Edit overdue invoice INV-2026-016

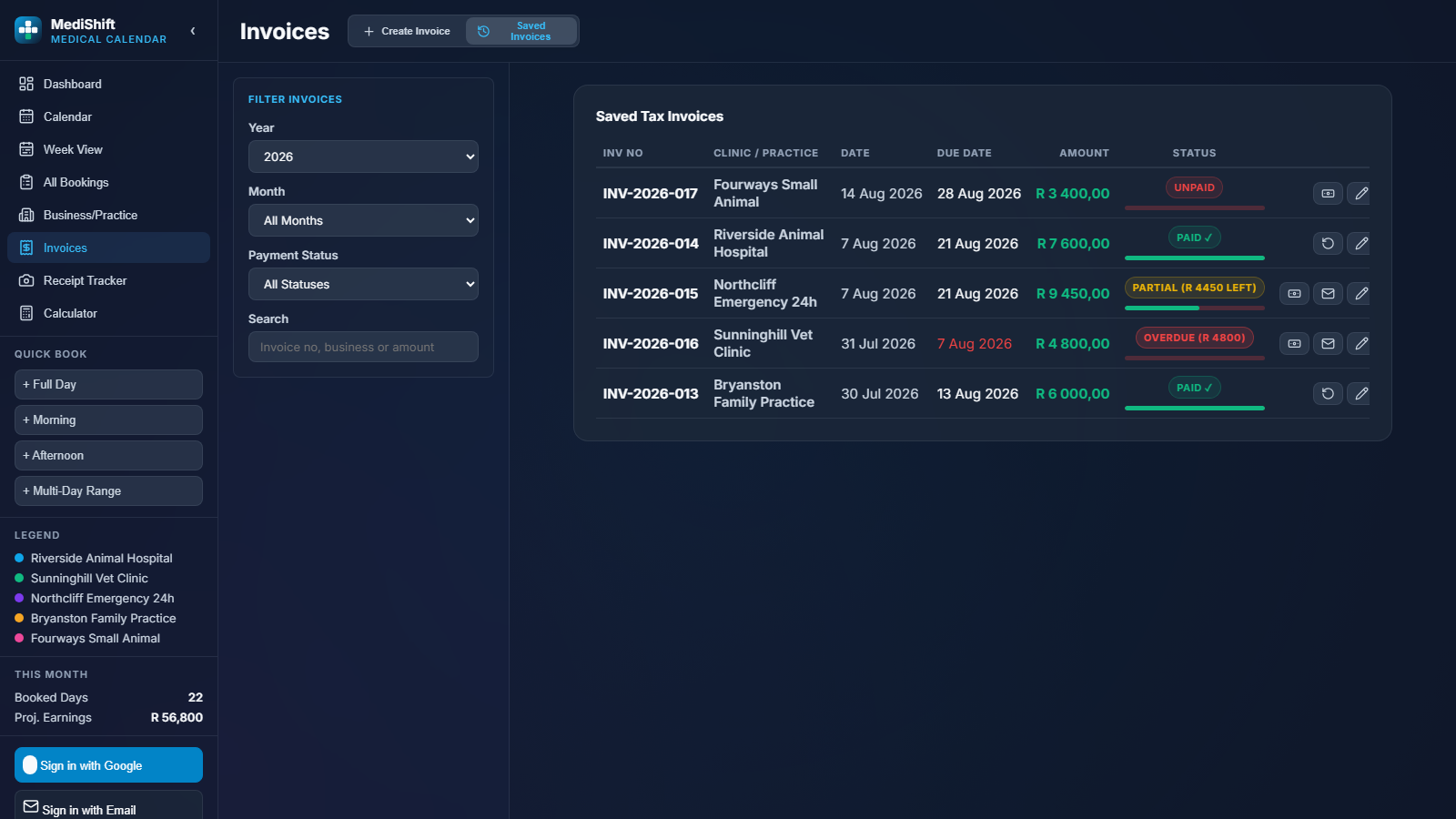pyautogui.click(x=1360, y=343)
